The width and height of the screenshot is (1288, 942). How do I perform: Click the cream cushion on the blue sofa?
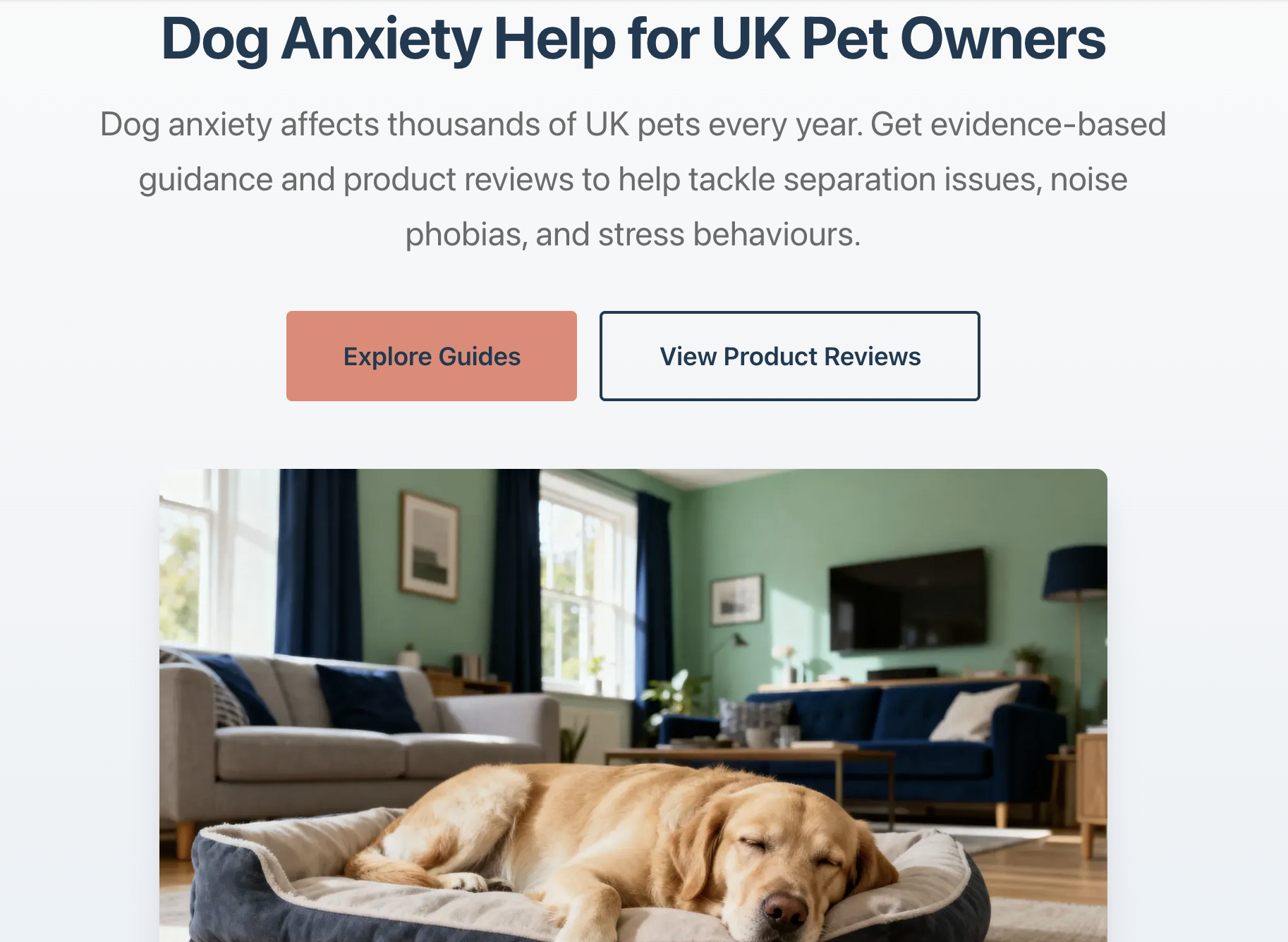[973, 712]
